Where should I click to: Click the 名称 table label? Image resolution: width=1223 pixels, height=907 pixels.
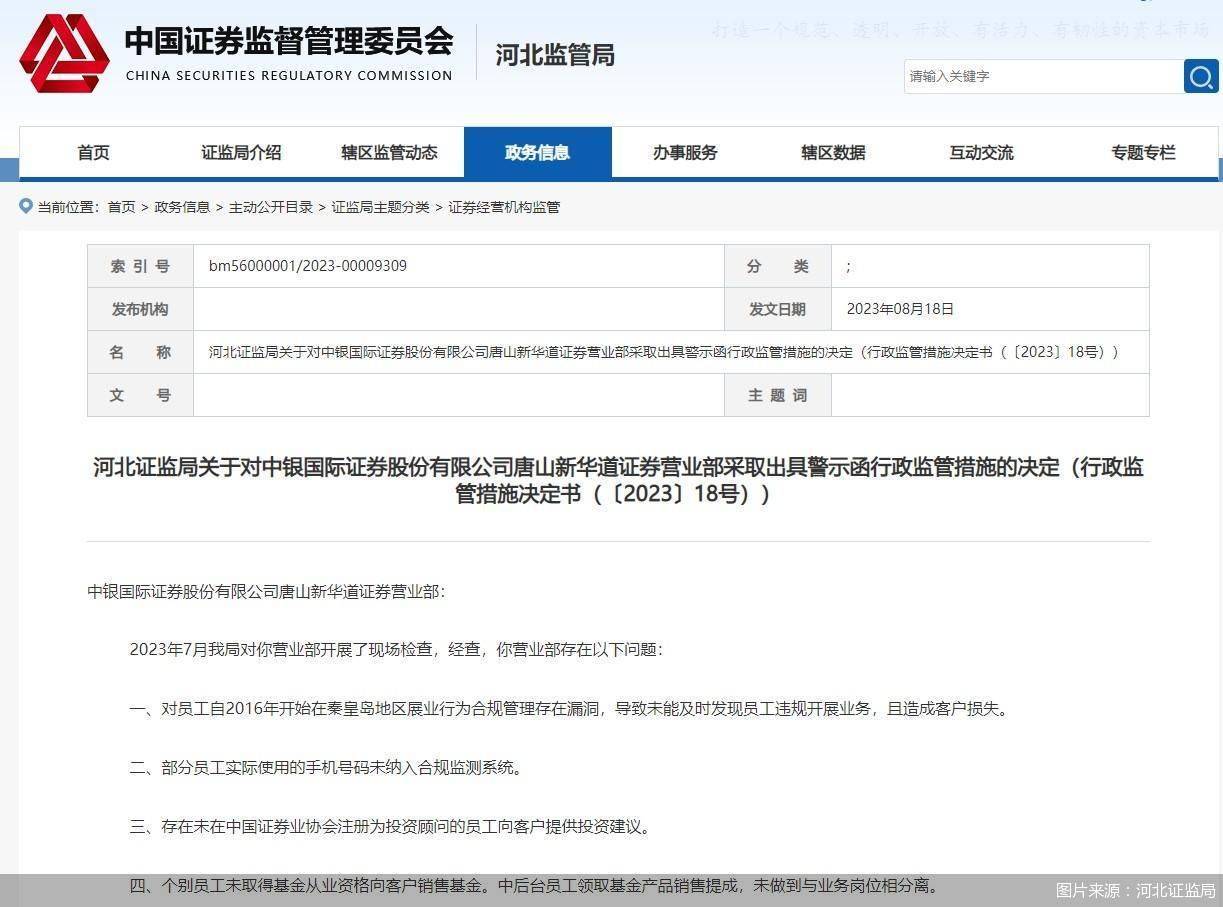(x=140, y=352)
